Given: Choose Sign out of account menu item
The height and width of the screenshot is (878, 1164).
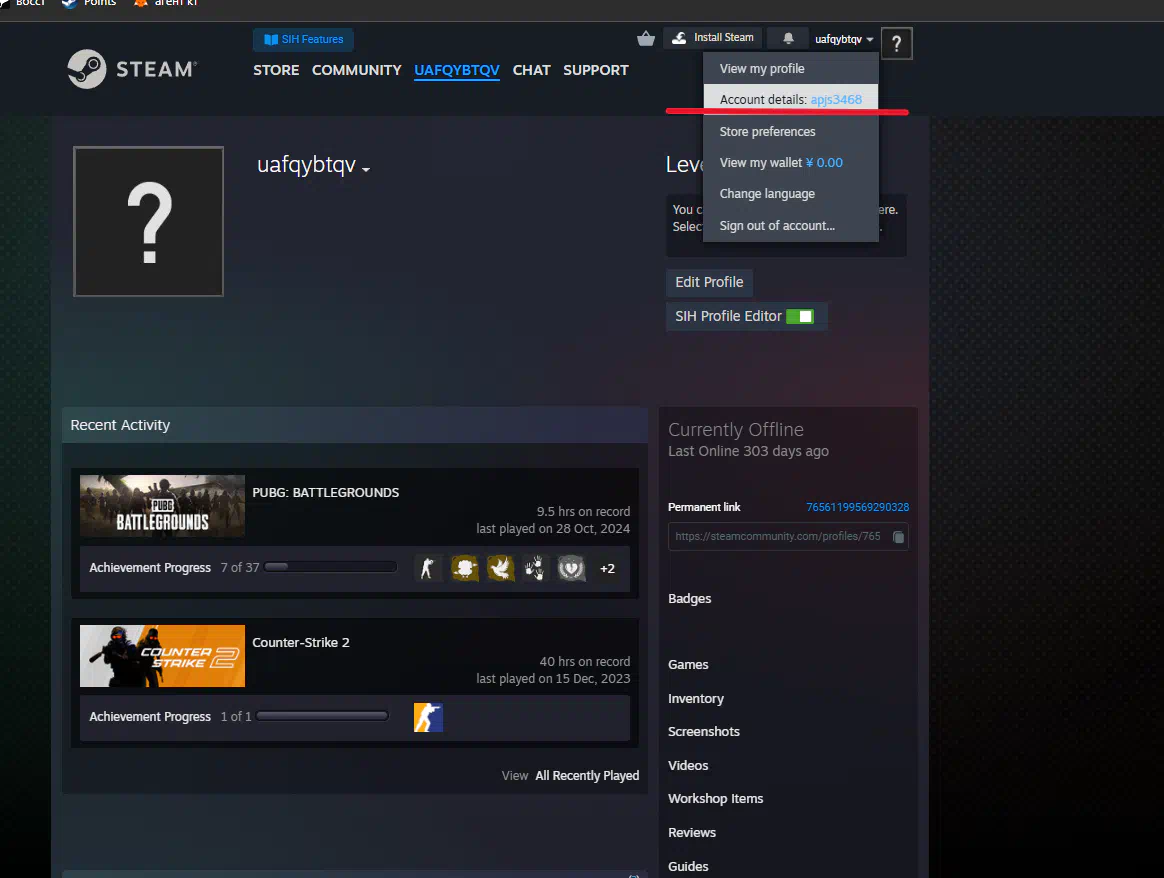Looking at the screenshot, I should pyautogui.click(x=777, y=225).
